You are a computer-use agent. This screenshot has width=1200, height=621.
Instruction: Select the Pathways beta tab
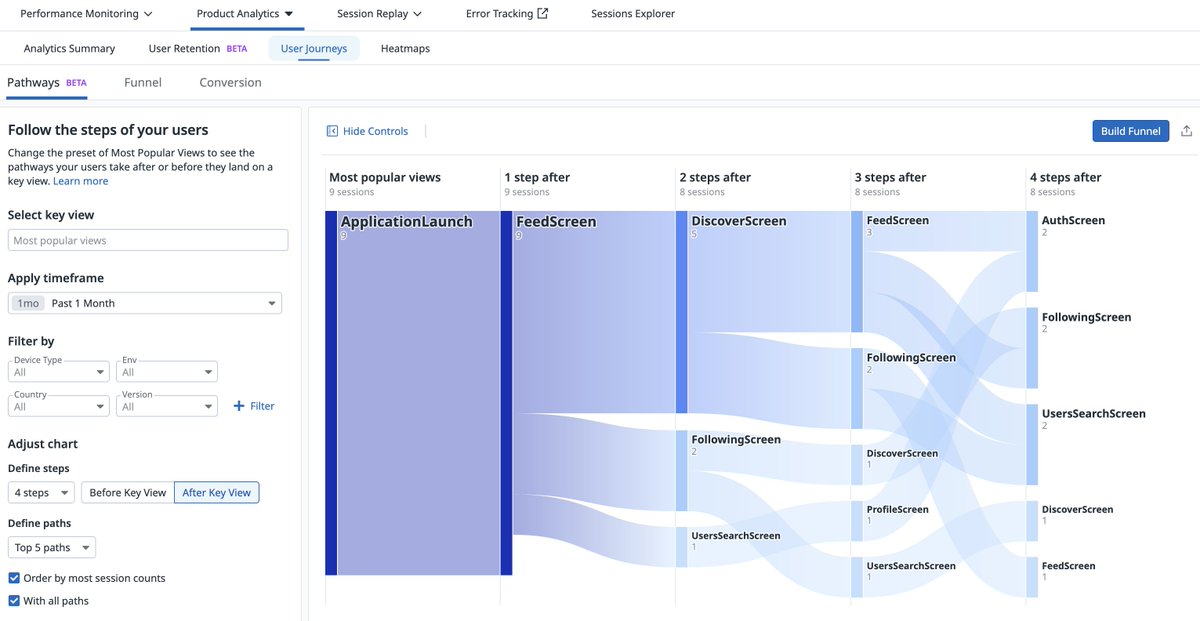point(47,83)
